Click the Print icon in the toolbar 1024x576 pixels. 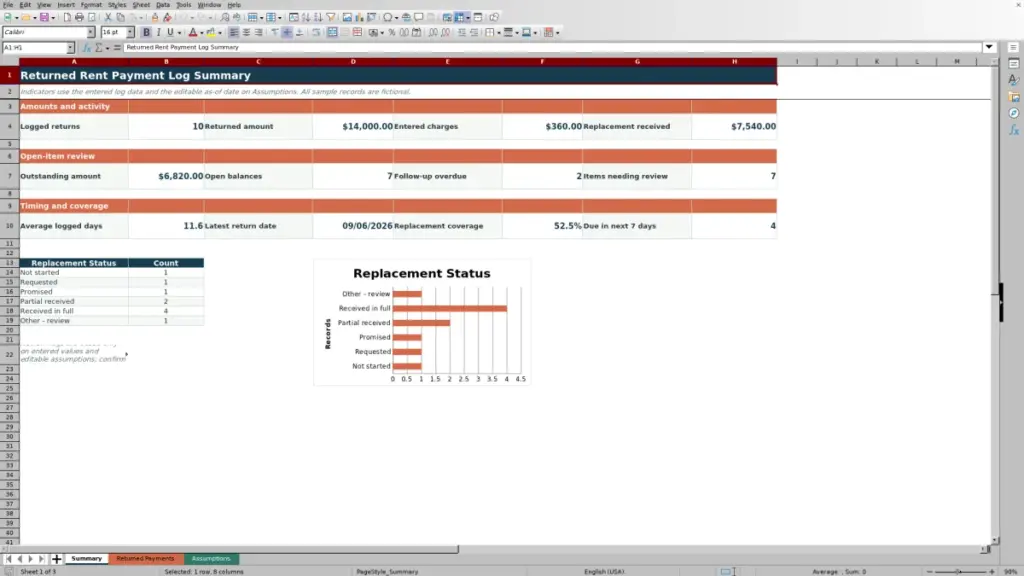coord(79,17)
